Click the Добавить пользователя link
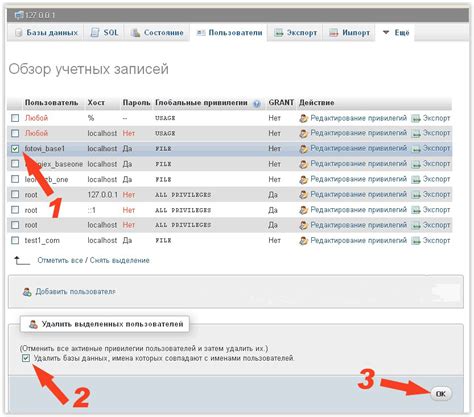Screen dimensions: 474x417 tap(75, 292)
